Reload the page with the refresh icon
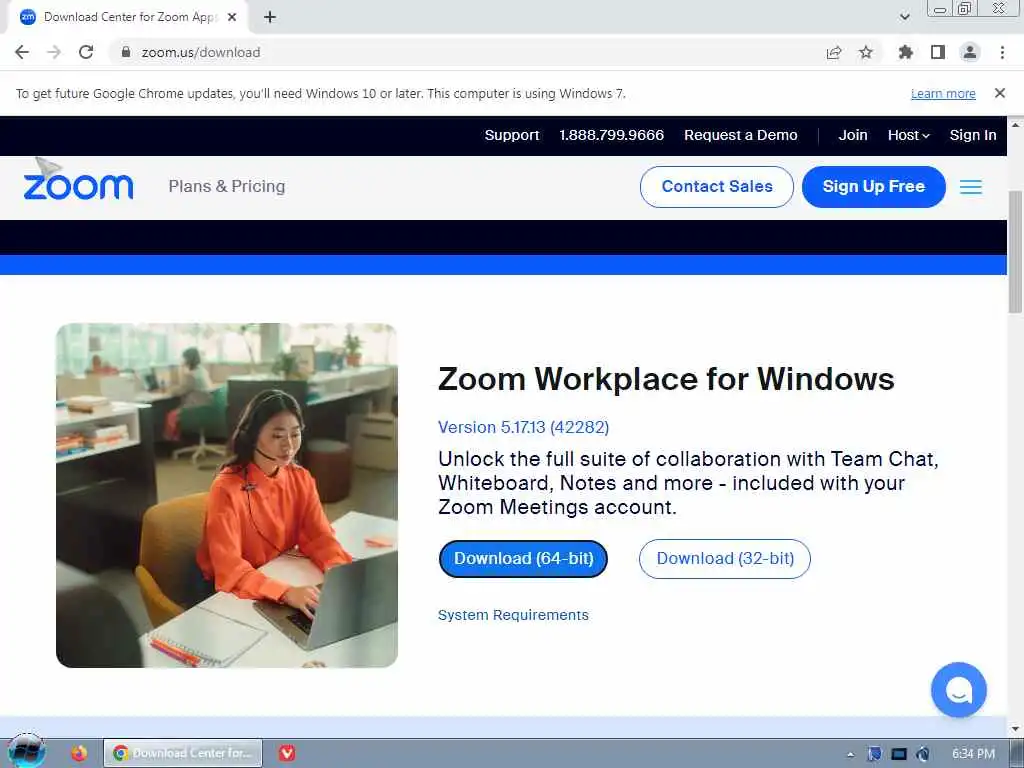This screenshot has height=768, width=1024. coord(86,52)
